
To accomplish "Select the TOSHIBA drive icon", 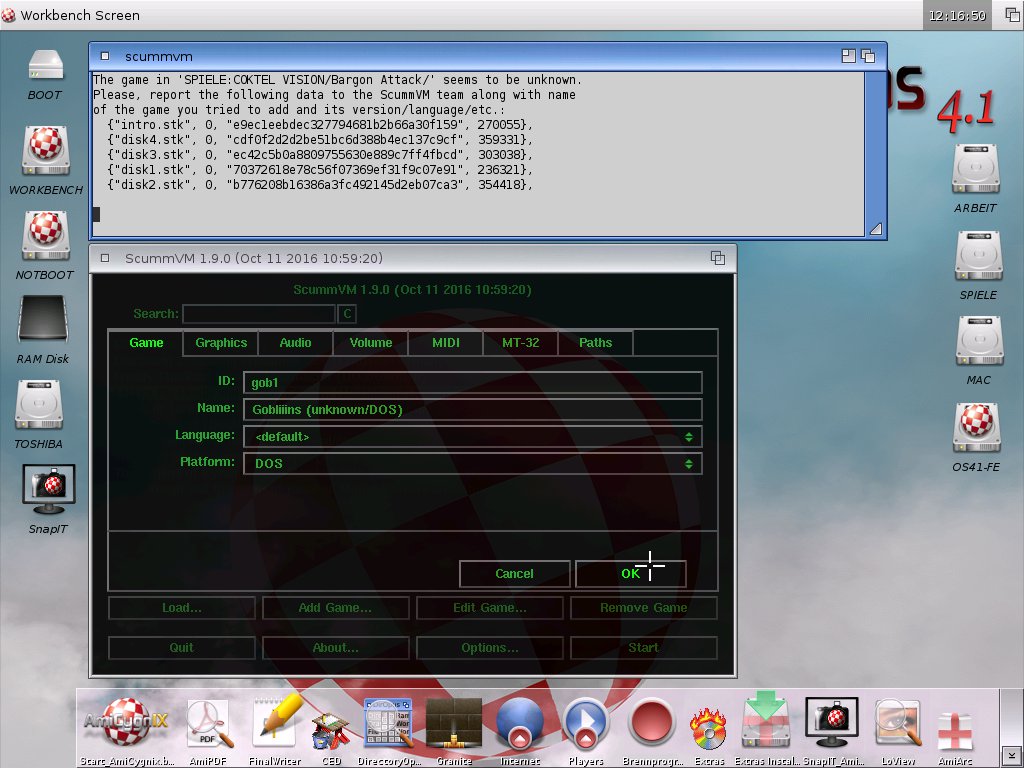I will 39,405.
